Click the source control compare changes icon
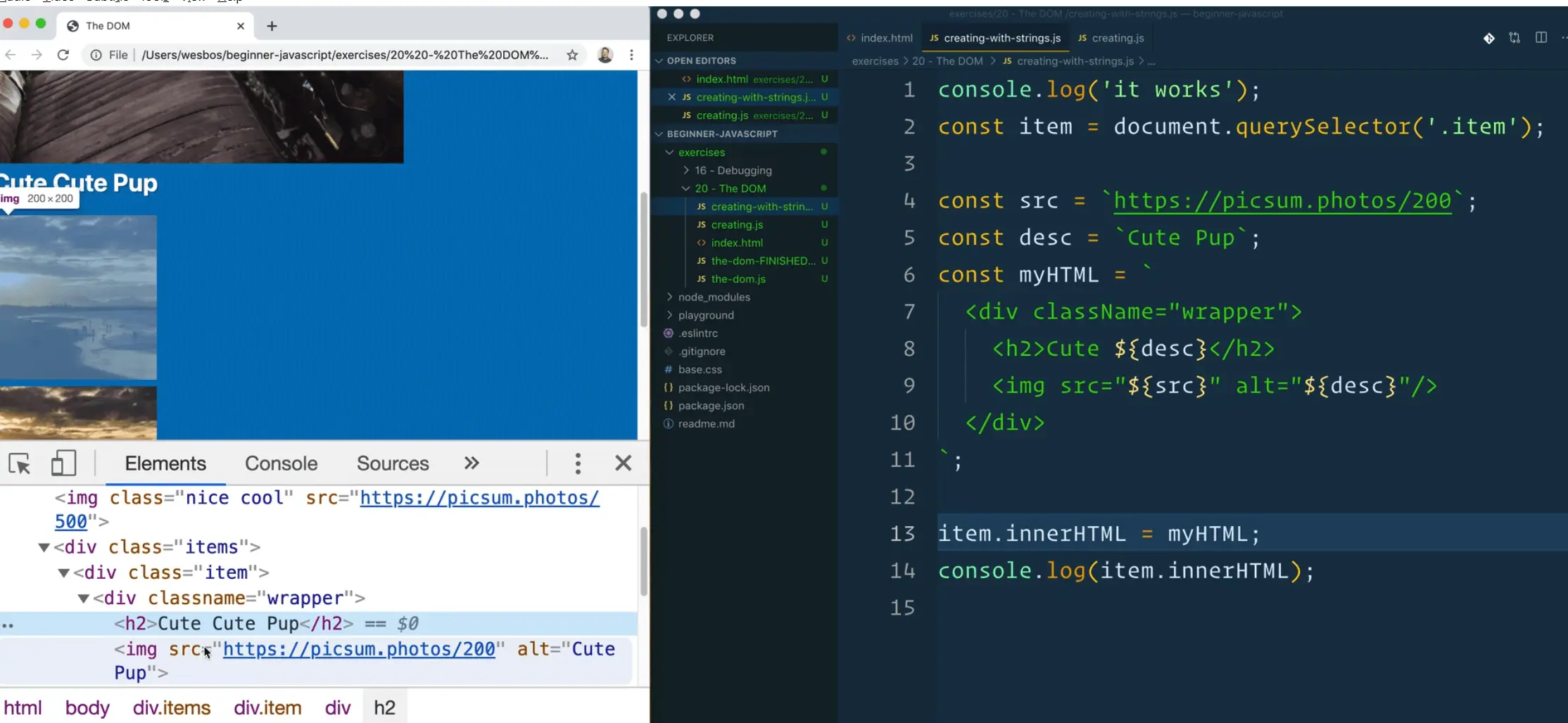1568x723 pixels. 1515,38
